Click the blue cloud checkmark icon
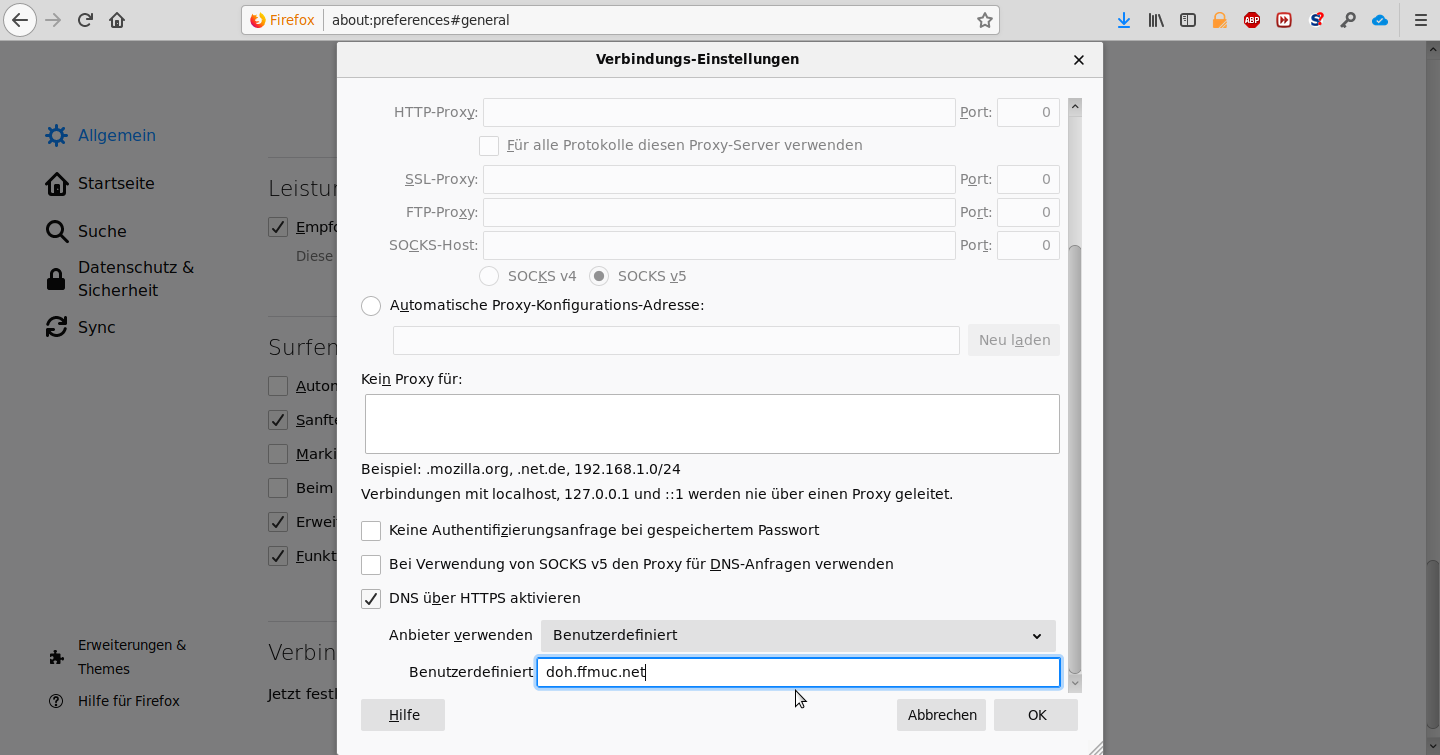 pyautogui.click(x=1380, y=20)
